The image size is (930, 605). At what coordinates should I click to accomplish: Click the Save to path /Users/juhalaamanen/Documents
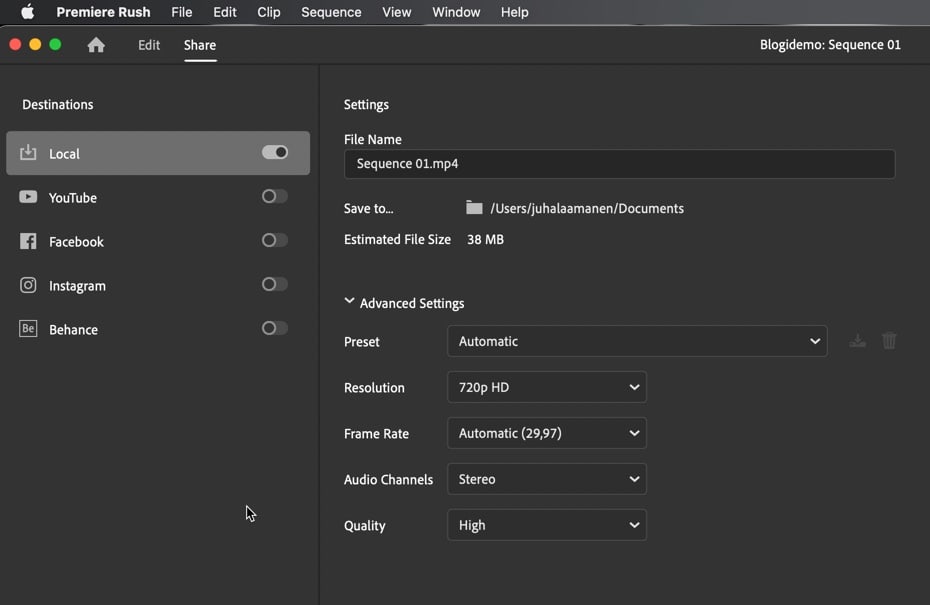tap(587, 208)
